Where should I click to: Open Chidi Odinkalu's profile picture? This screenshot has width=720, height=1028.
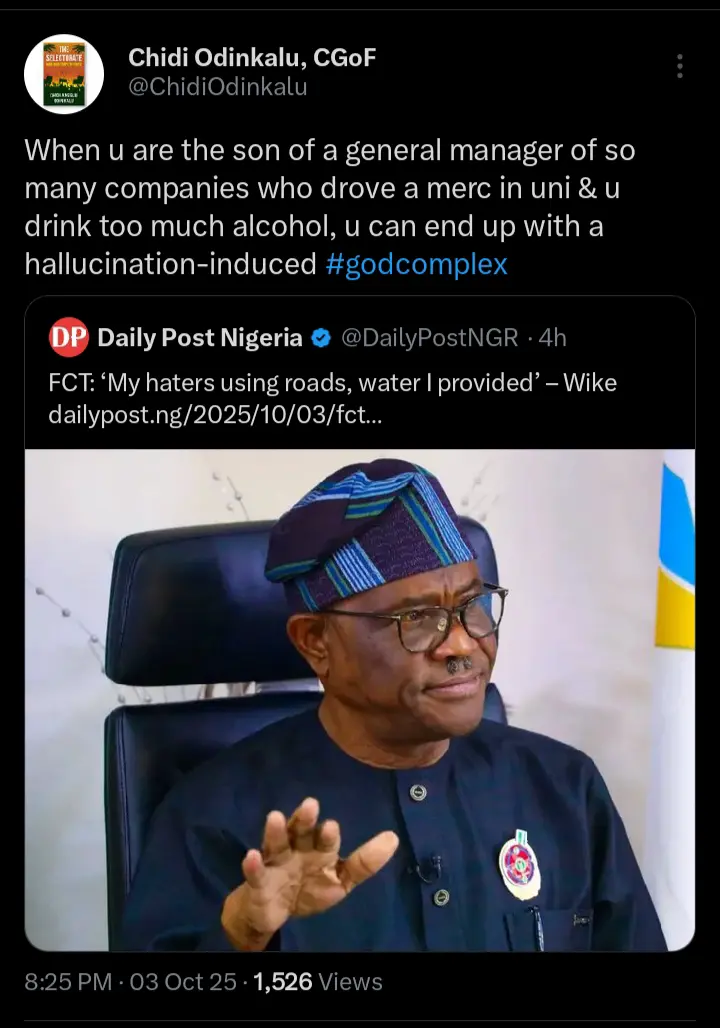coord(64,73)
